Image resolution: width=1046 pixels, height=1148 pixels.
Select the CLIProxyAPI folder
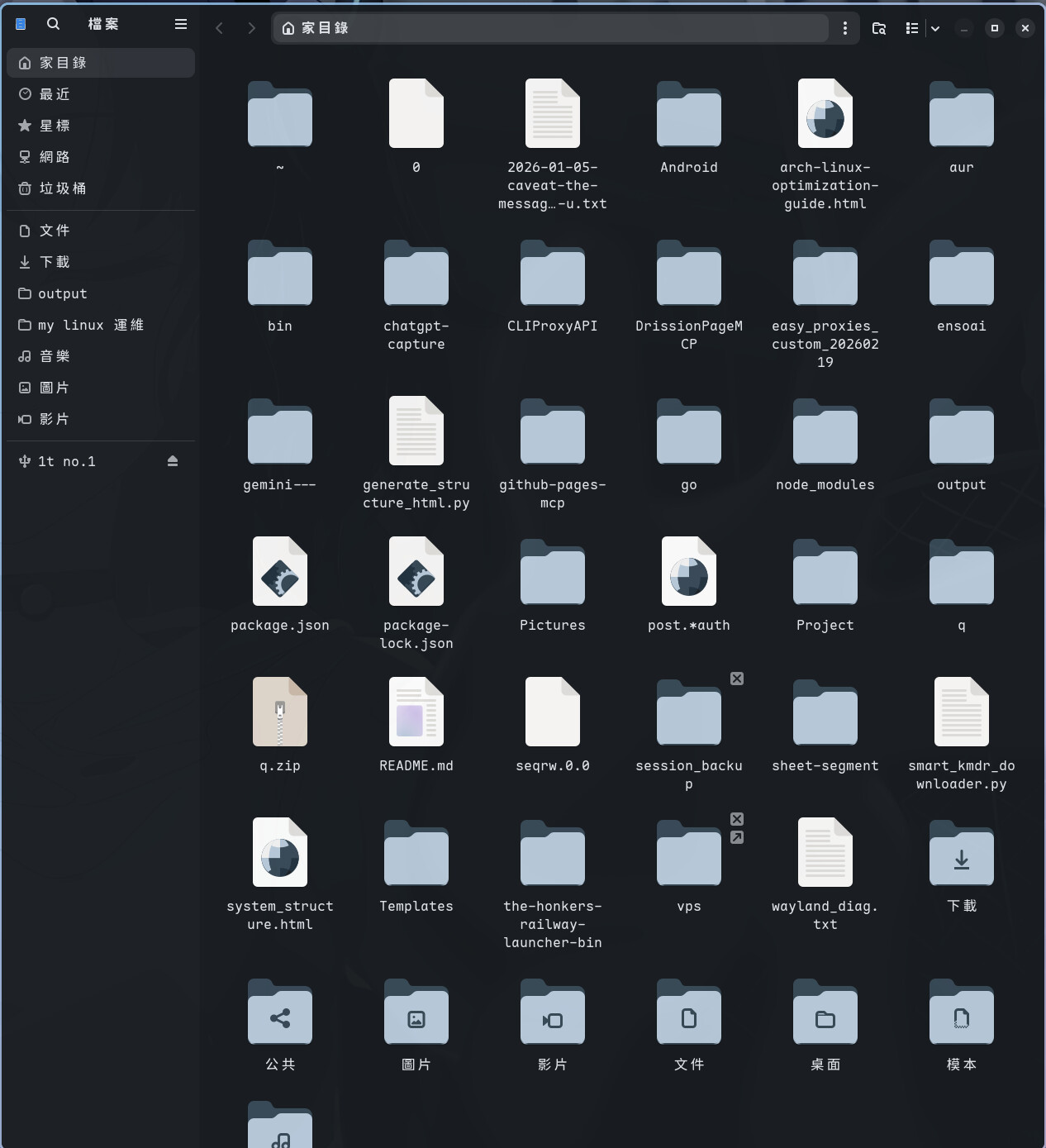tap(553, 273)
